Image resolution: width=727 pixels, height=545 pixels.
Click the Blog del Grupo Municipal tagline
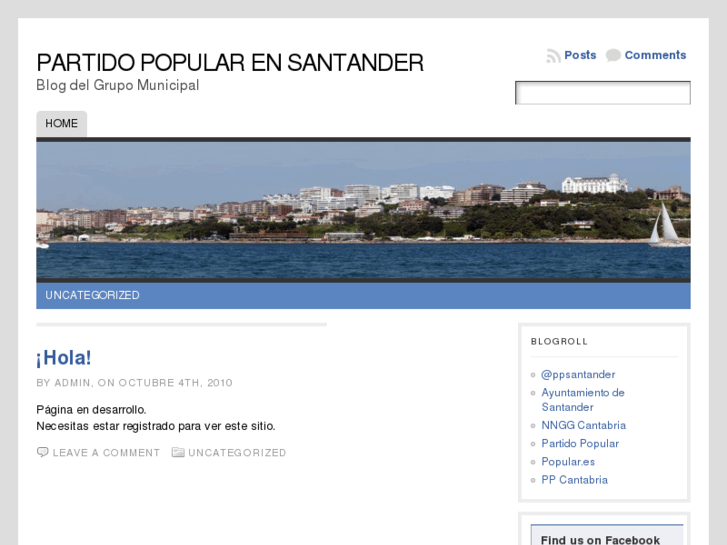point(118,85)
